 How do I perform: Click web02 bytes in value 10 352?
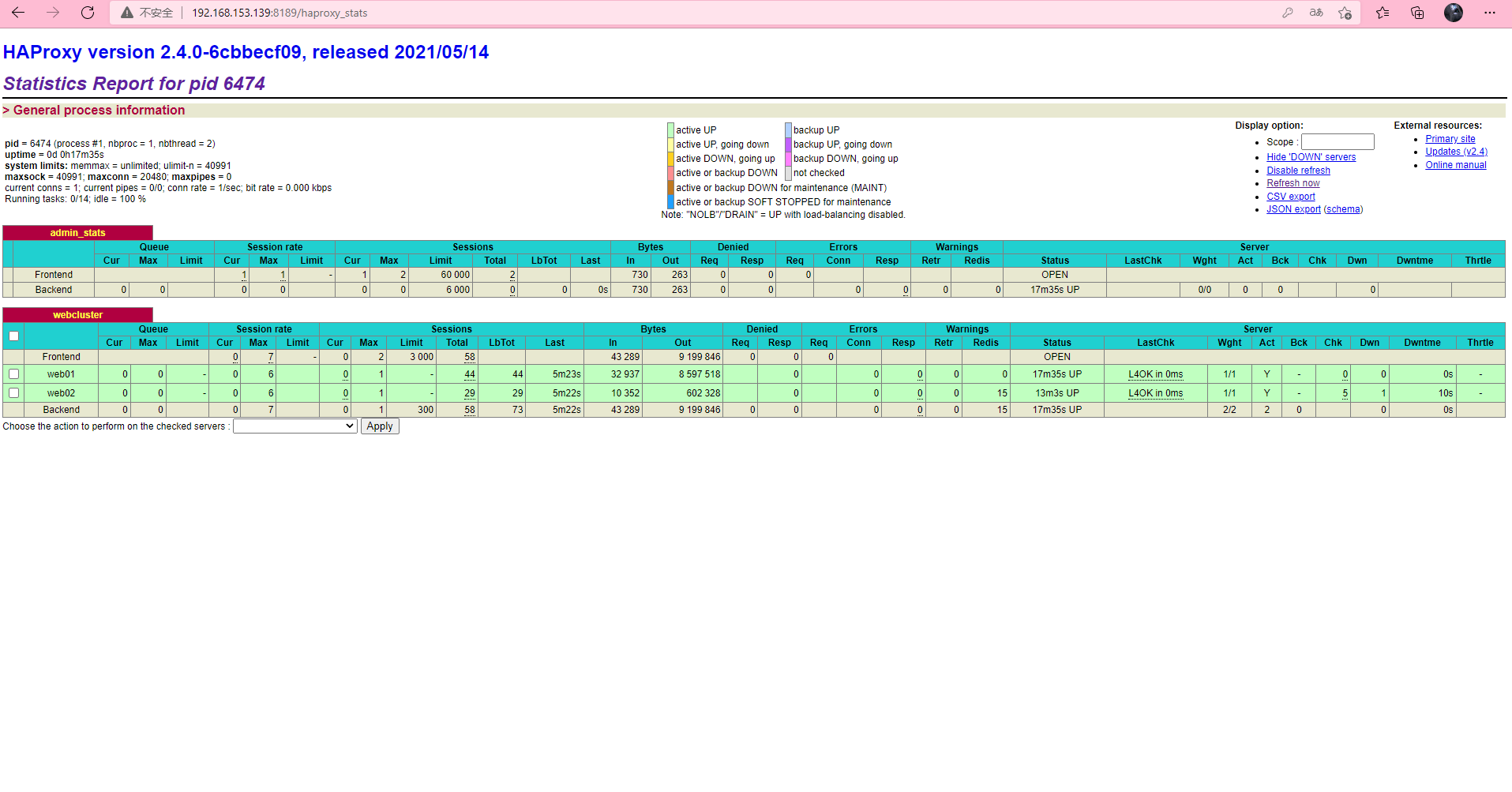click(625, 393)
